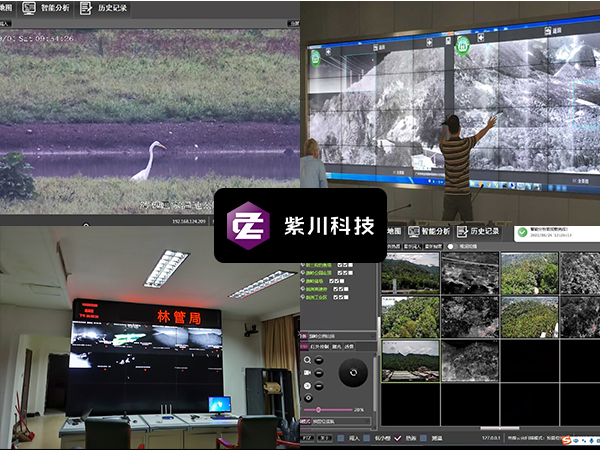Viewport: 600px width, 450px height.
Task: Click the horizontal scrollbar under the thumbnail grid
Action: 500,428
